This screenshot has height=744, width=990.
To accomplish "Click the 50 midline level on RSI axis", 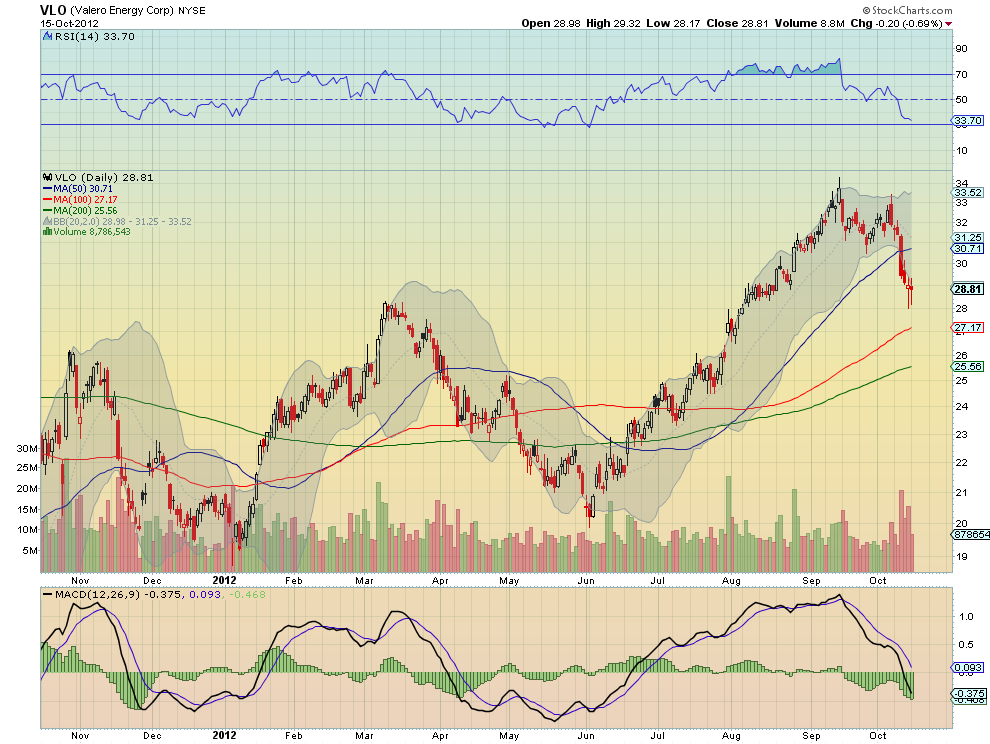I will (x=962, y=100).
